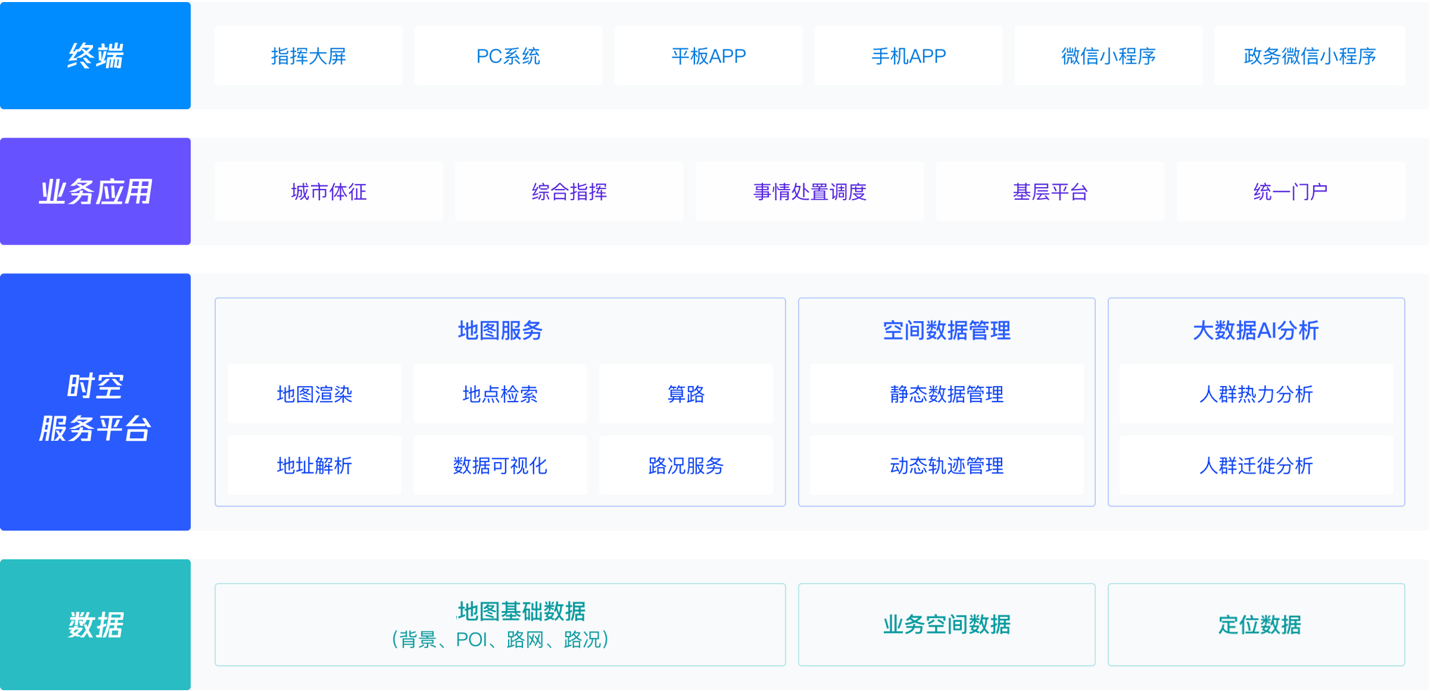
Task: Select 静态数据管理 under 空间数据管理
Action: coord(946,395)
